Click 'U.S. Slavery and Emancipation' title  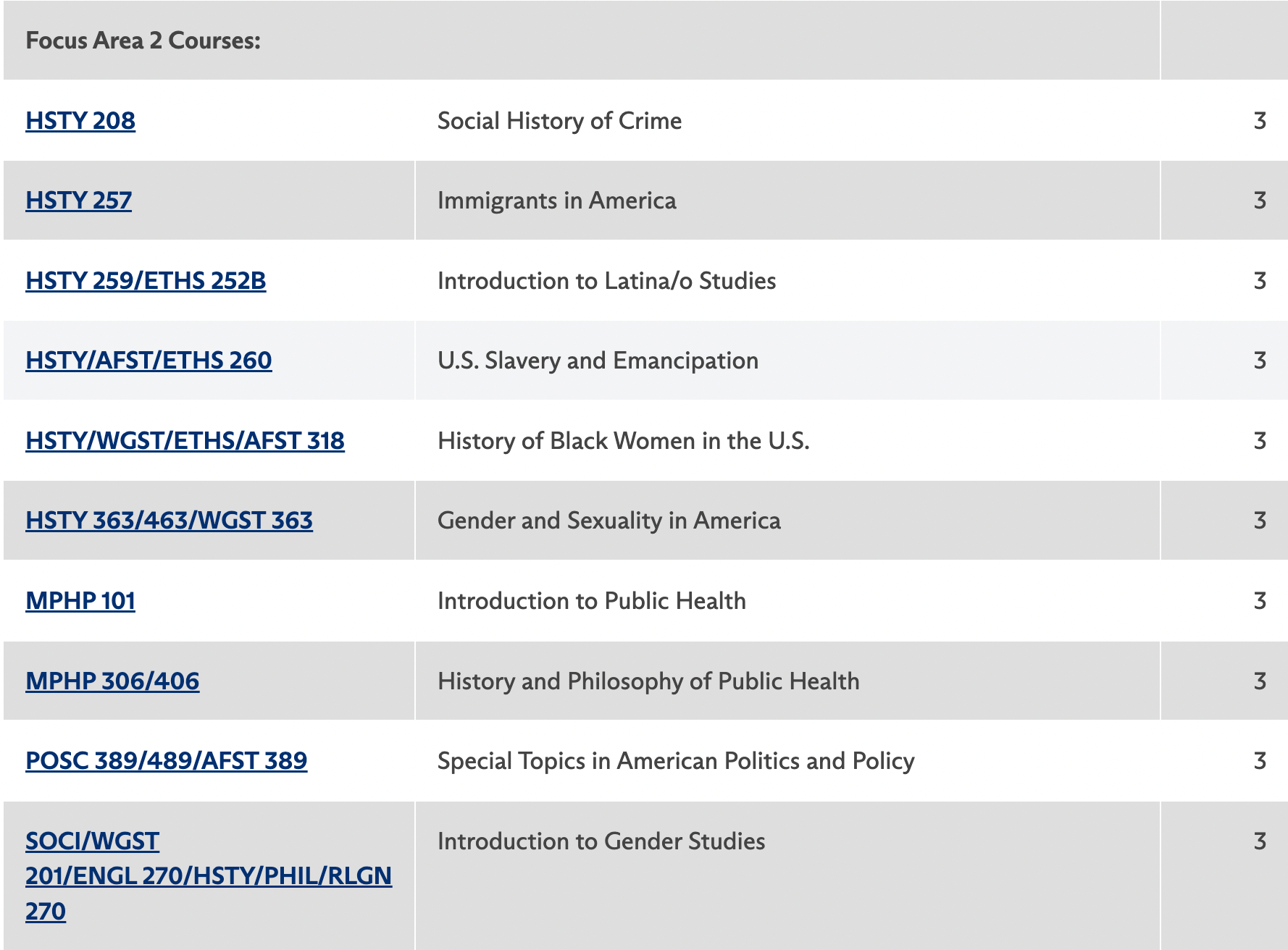pyautogui.click(x=598, y=361)
